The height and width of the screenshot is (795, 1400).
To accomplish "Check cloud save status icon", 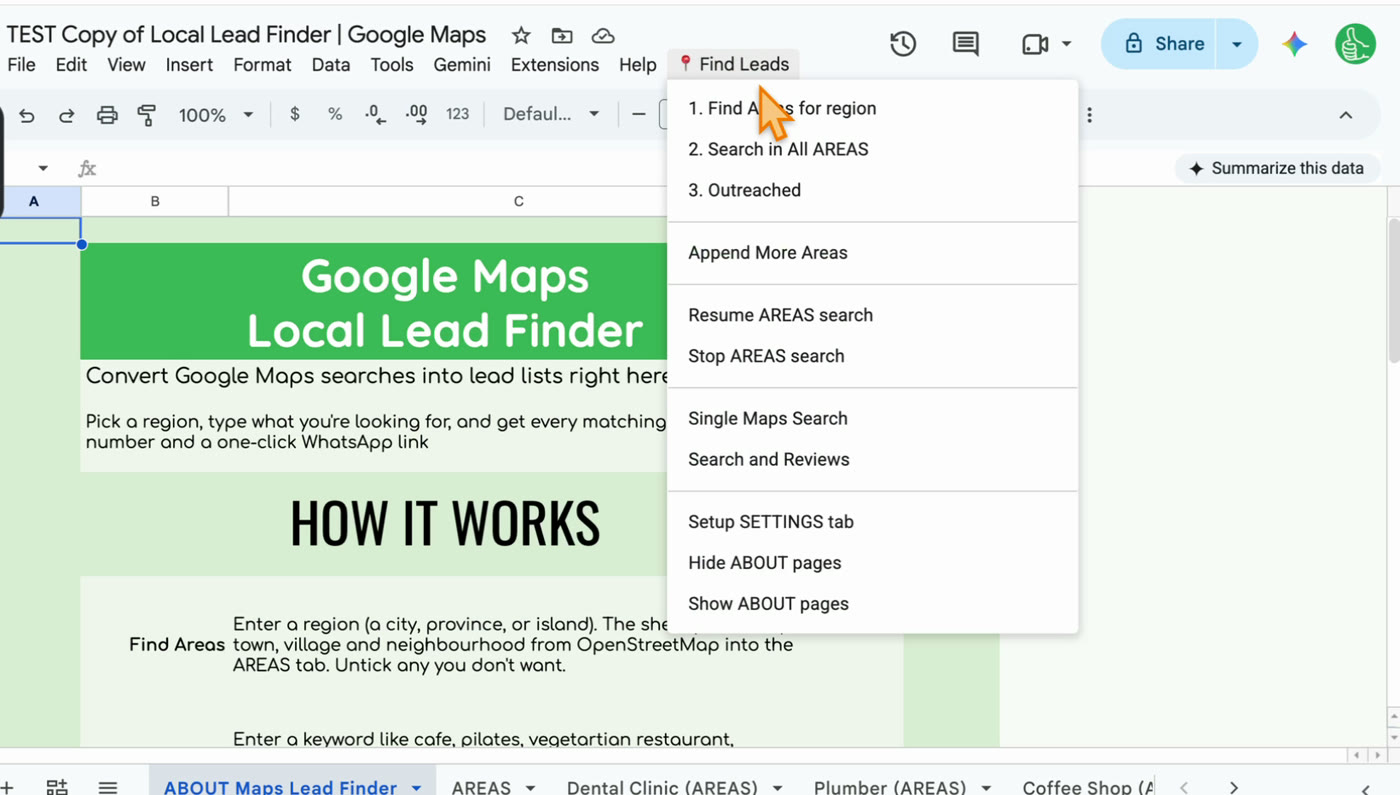I will (x=603, y=36).
